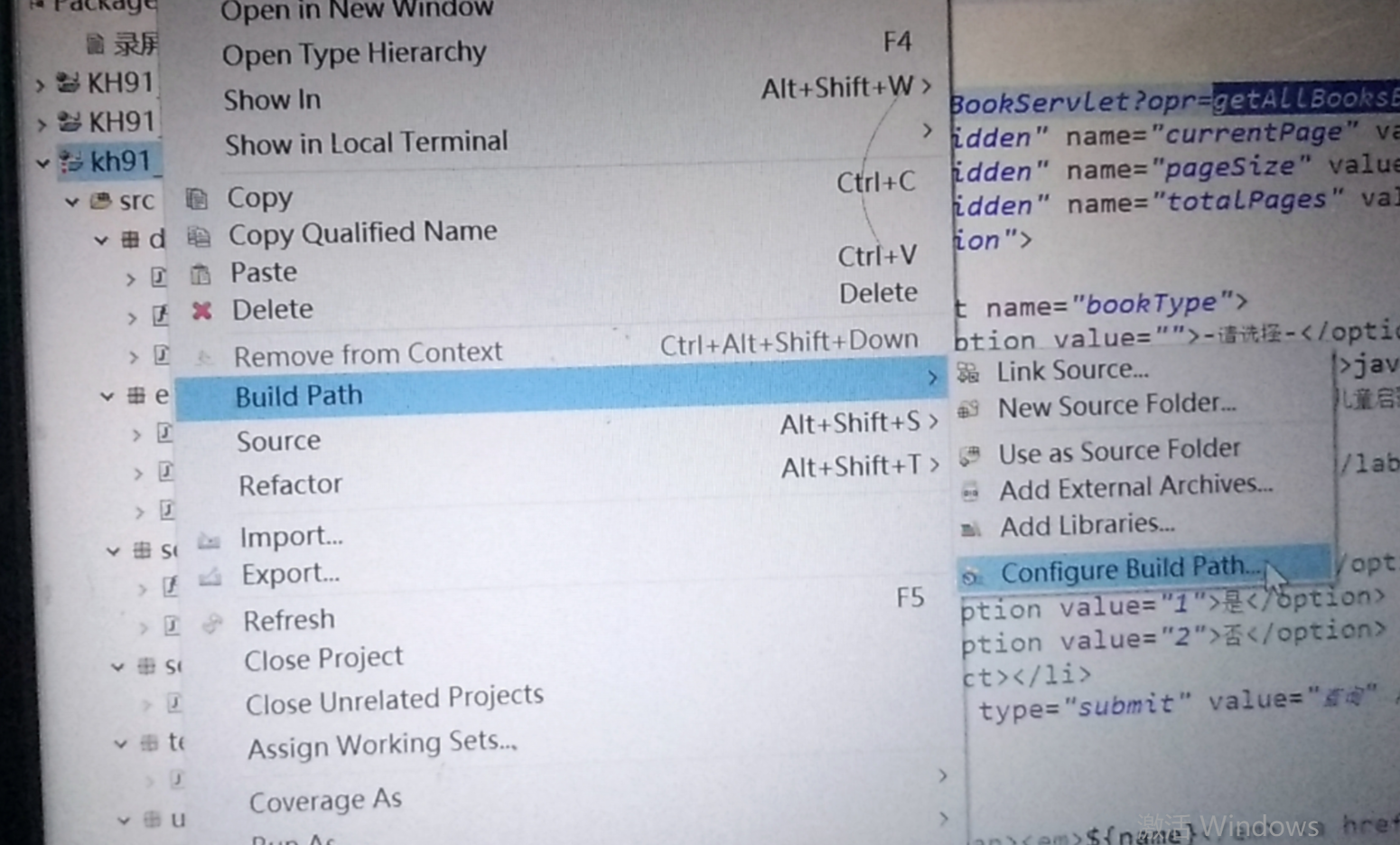
Task: Click the highlighted getAllBooks text
Action: (1306, 98)
